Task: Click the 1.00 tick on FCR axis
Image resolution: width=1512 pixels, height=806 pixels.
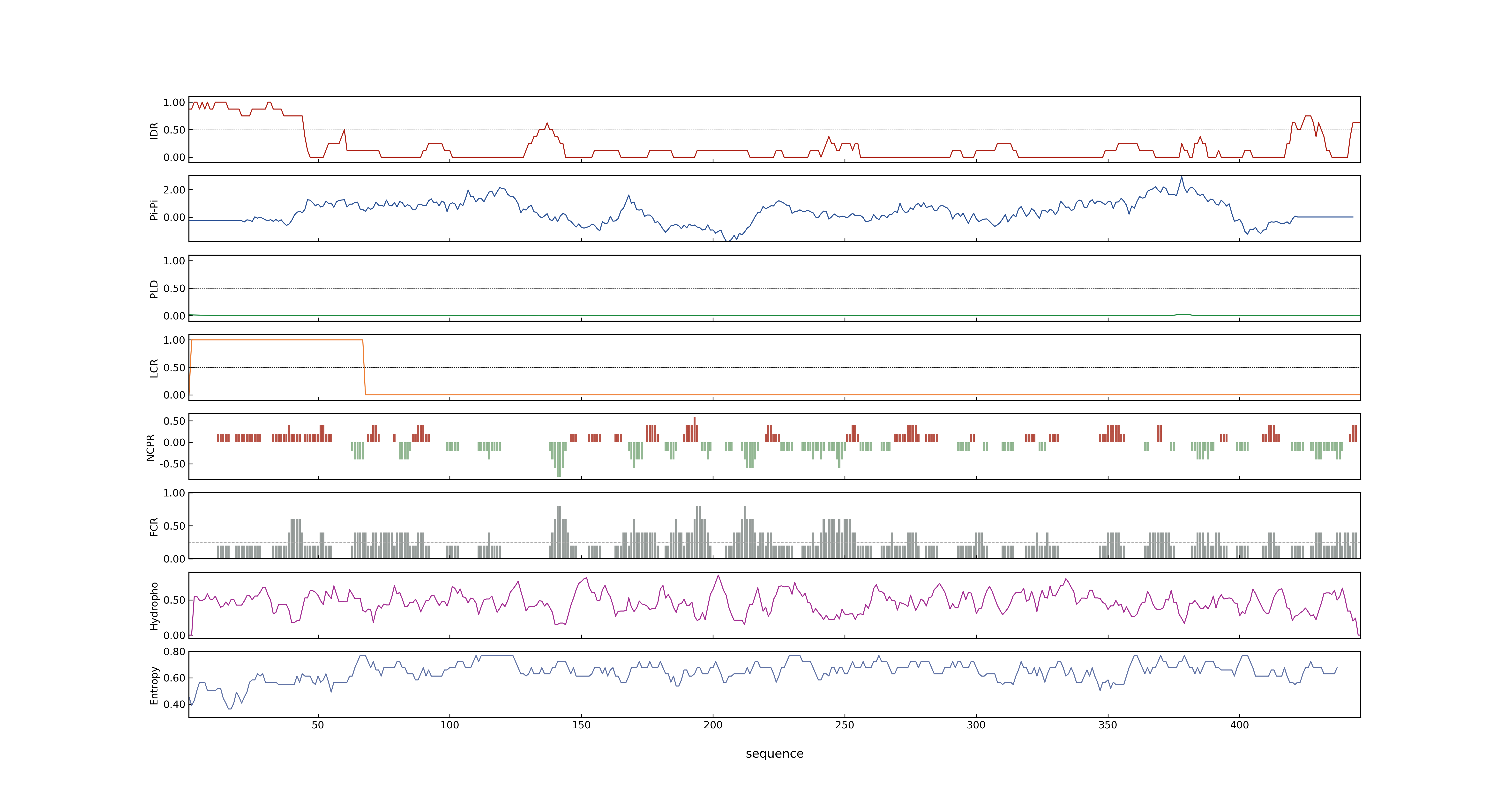Action: pos(174,493)
